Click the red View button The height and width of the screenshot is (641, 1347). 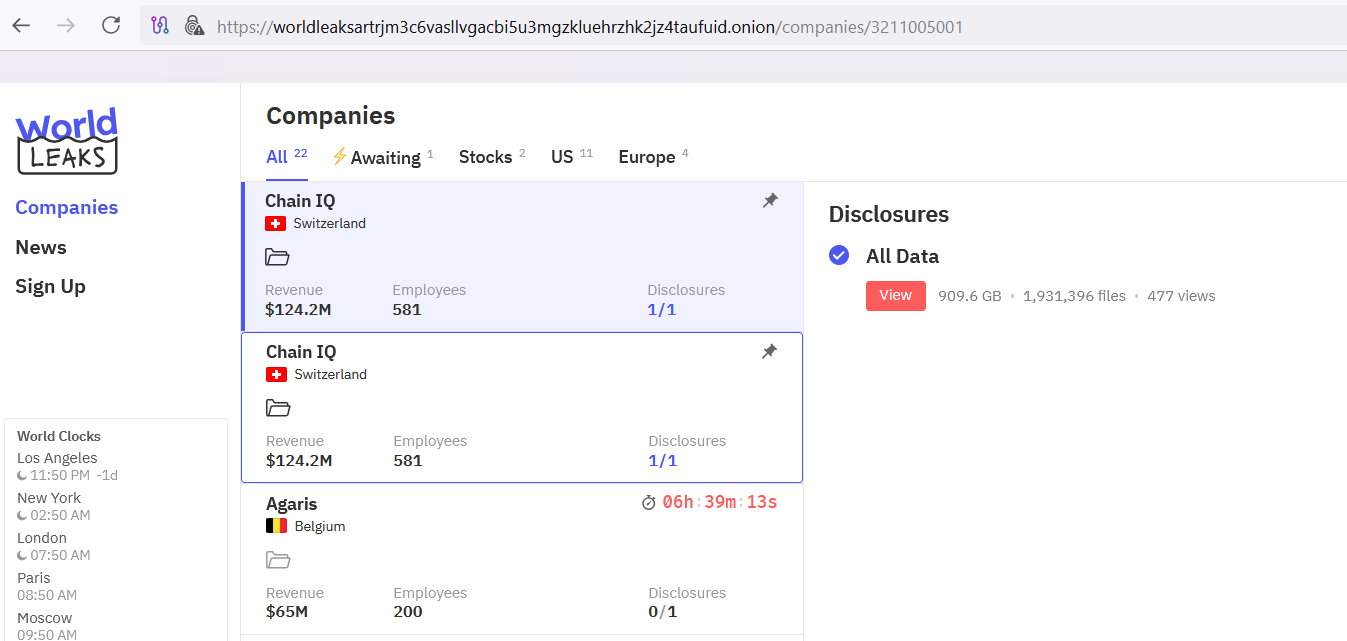[x=895, y=296]
